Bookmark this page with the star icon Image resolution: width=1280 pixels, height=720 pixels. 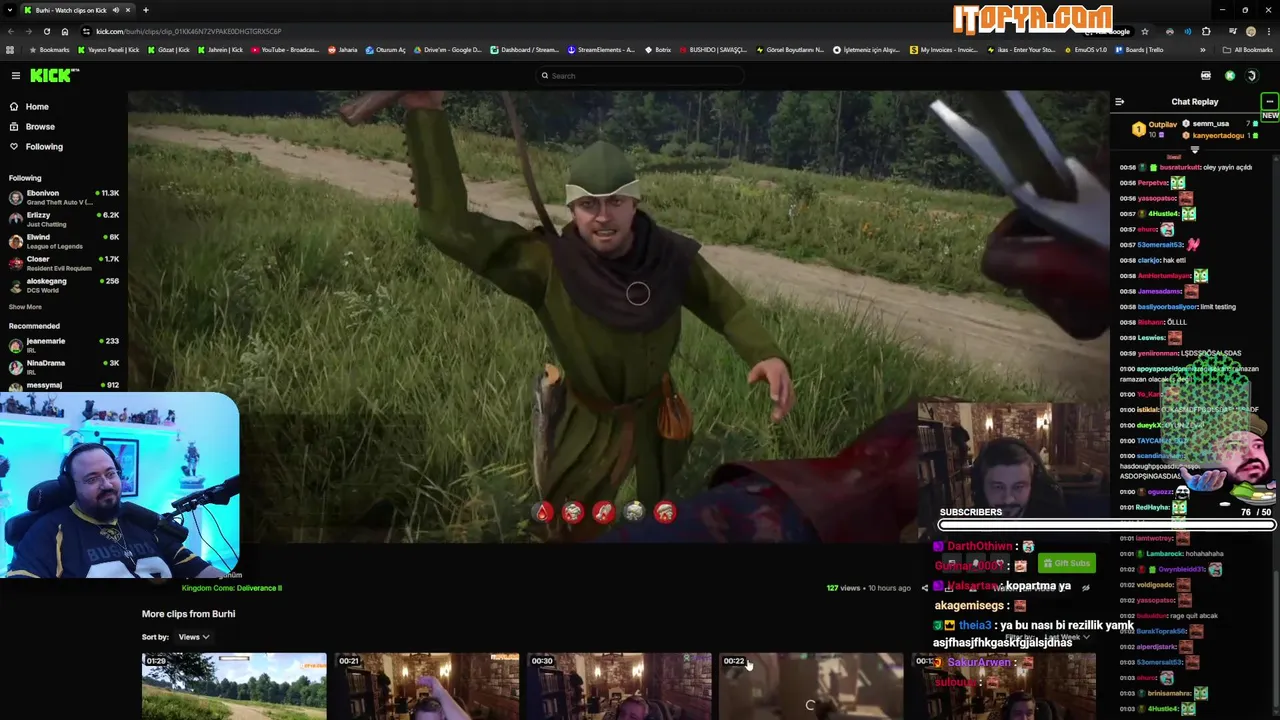(x=1145, y=31)
